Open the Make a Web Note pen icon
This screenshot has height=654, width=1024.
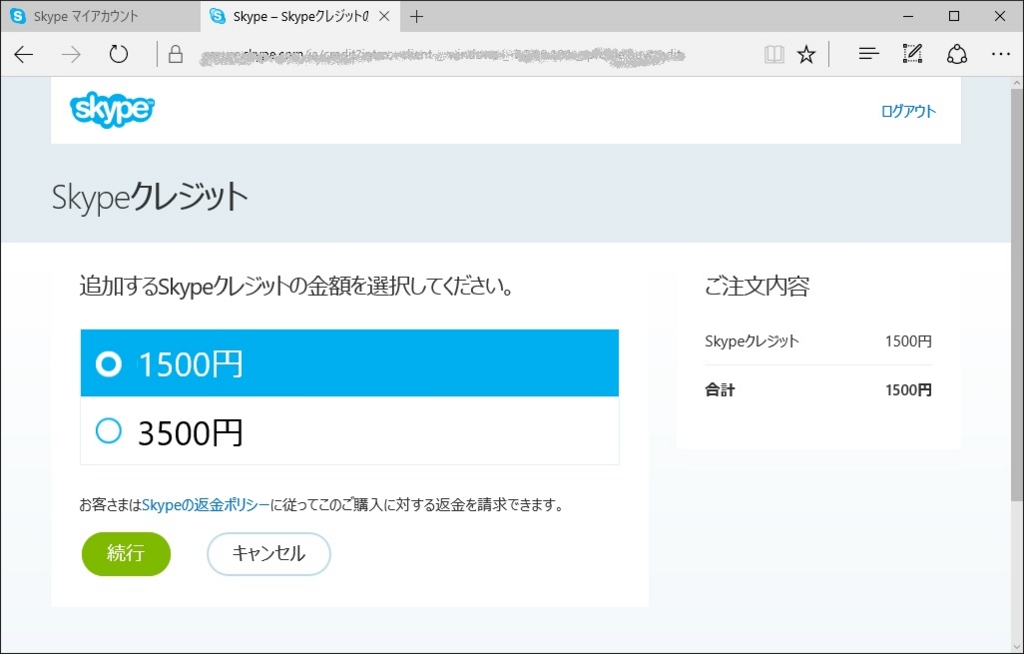912,54
